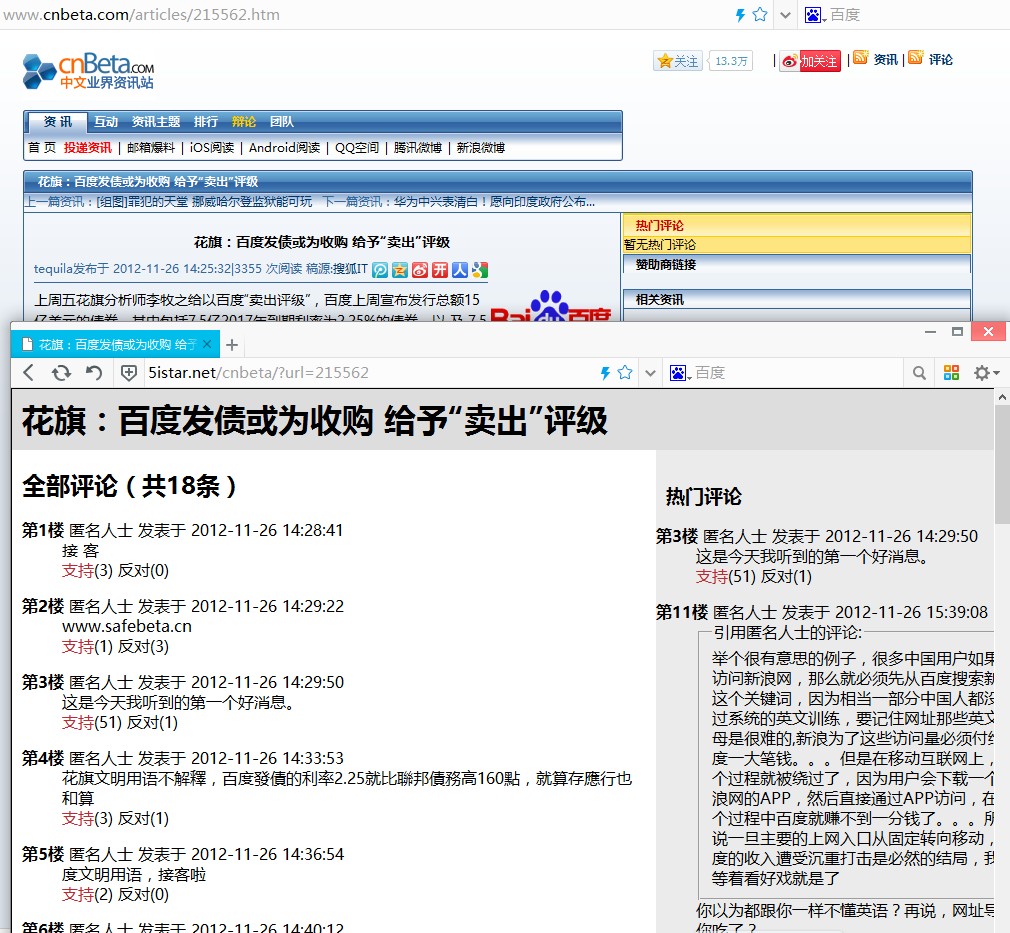Bookmark the cnbeta page with the back window star icon
The width and height of the screenshot is (1010, 933).
click(x=760, y=15)
